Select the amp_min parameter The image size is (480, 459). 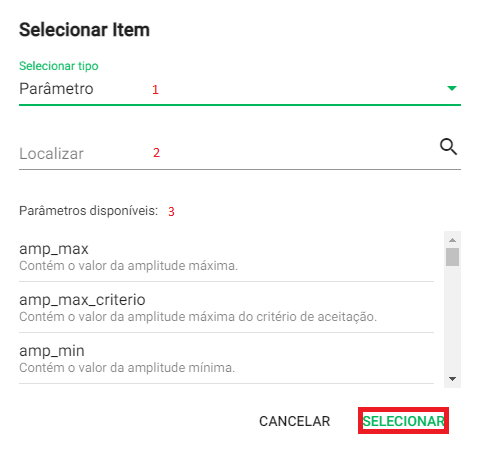point(226,358)
